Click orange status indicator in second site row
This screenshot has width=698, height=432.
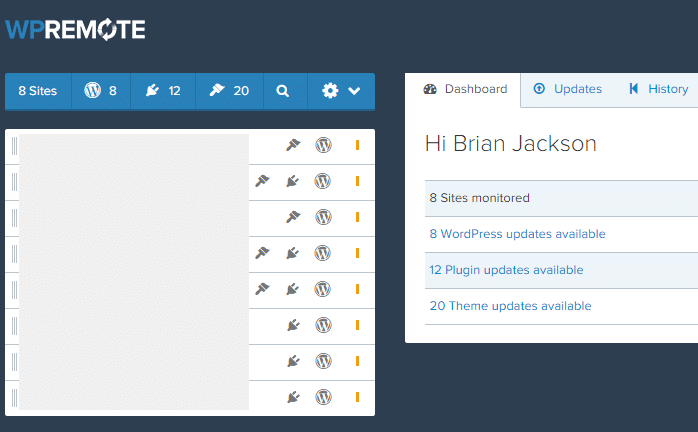[x=357, y=181]
